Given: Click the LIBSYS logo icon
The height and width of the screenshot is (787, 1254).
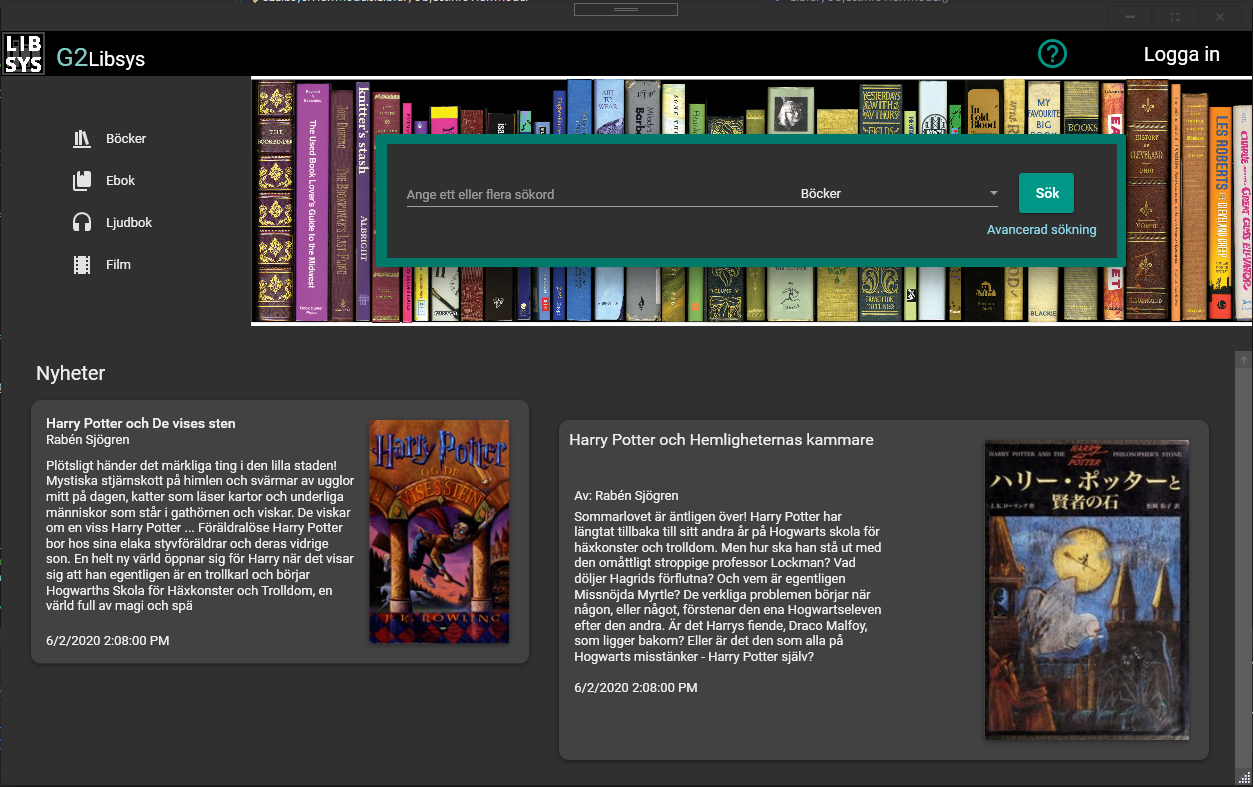Looking at the screenshot, I should click(x=24, y=54).
